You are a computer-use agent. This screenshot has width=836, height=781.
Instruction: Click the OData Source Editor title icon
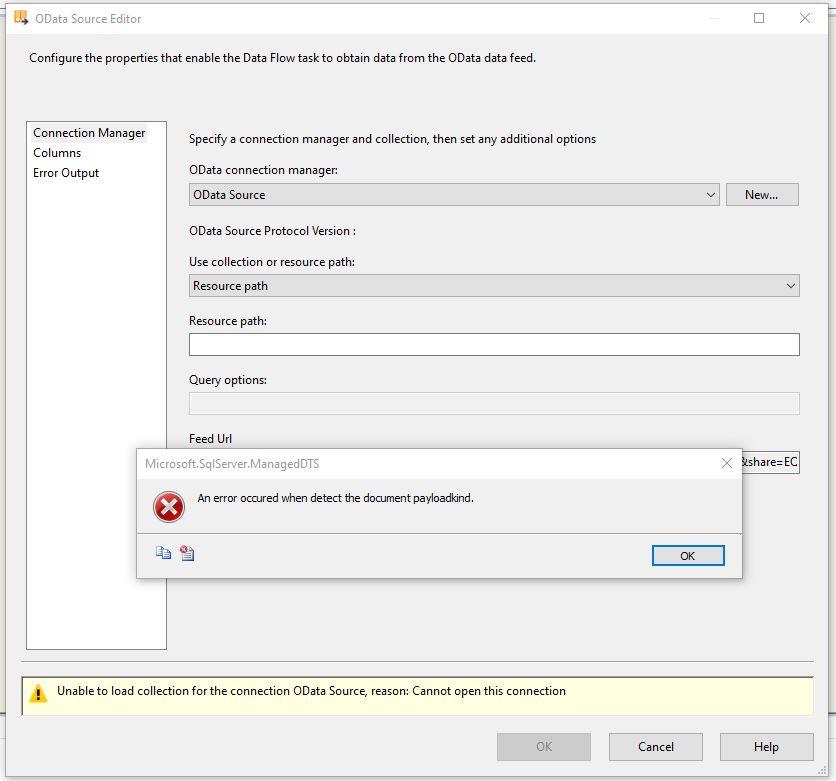(x=20, y=18)
